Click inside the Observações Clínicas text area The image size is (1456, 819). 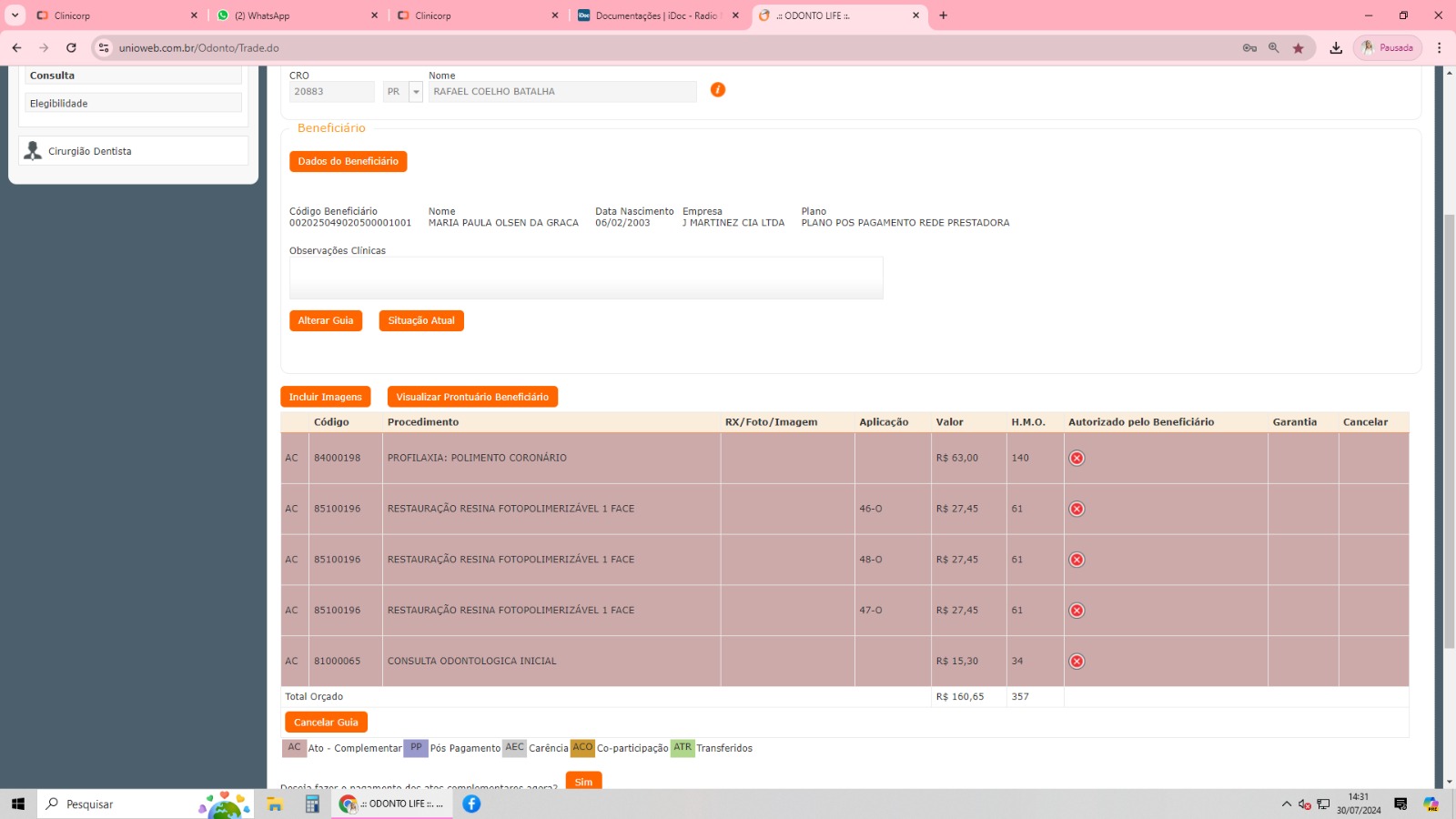[586, 278]
